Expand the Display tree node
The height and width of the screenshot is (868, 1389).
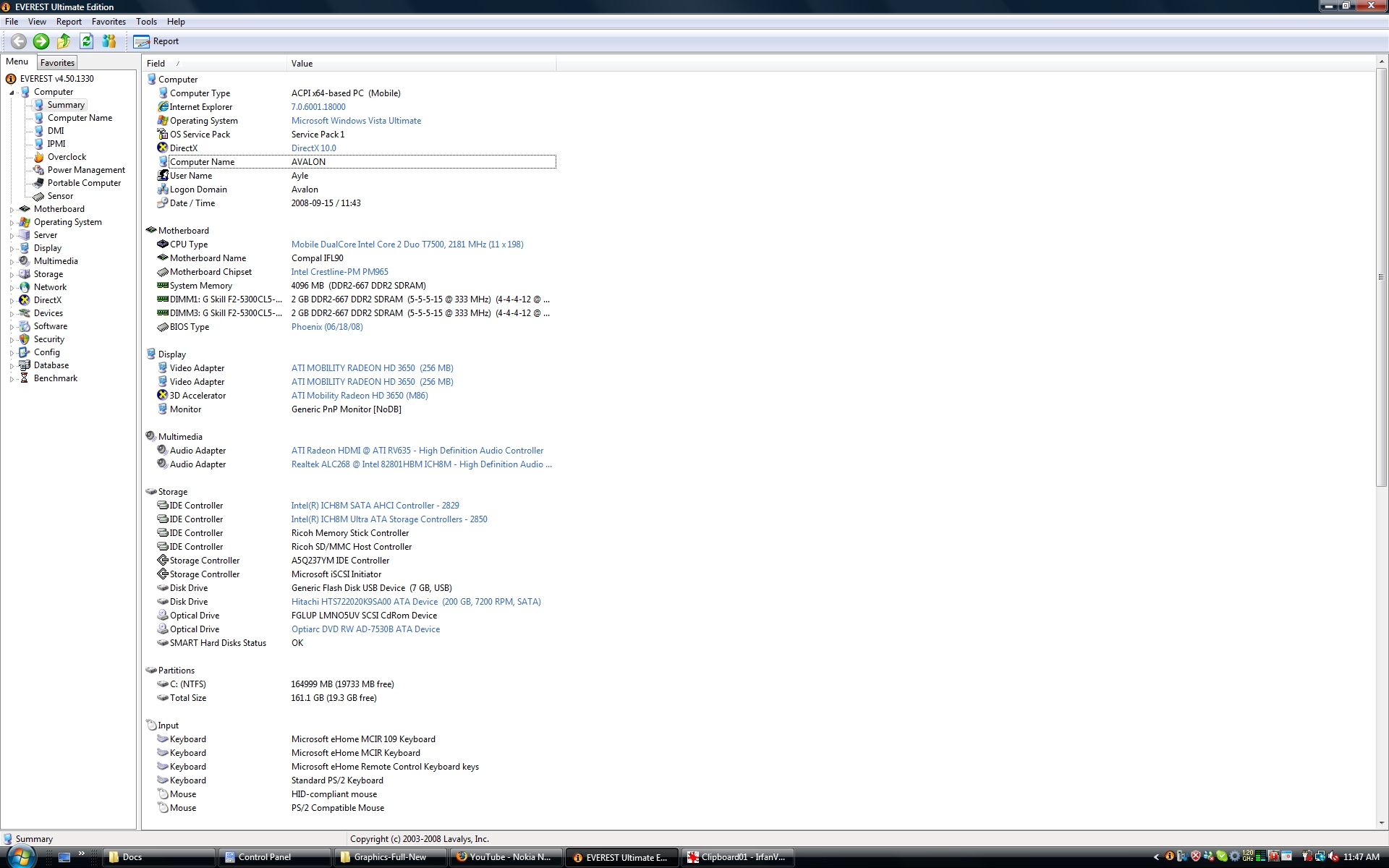[x=12, y=249]
